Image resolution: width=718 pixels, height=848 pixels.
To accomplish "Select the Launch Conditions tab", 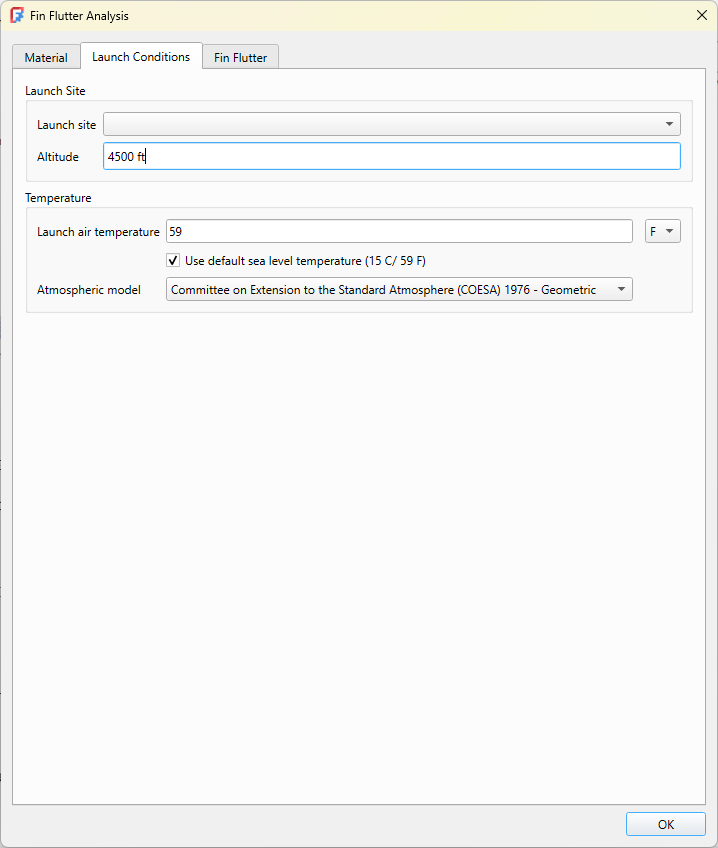I will pyautogui.click(x=141, y=57).
